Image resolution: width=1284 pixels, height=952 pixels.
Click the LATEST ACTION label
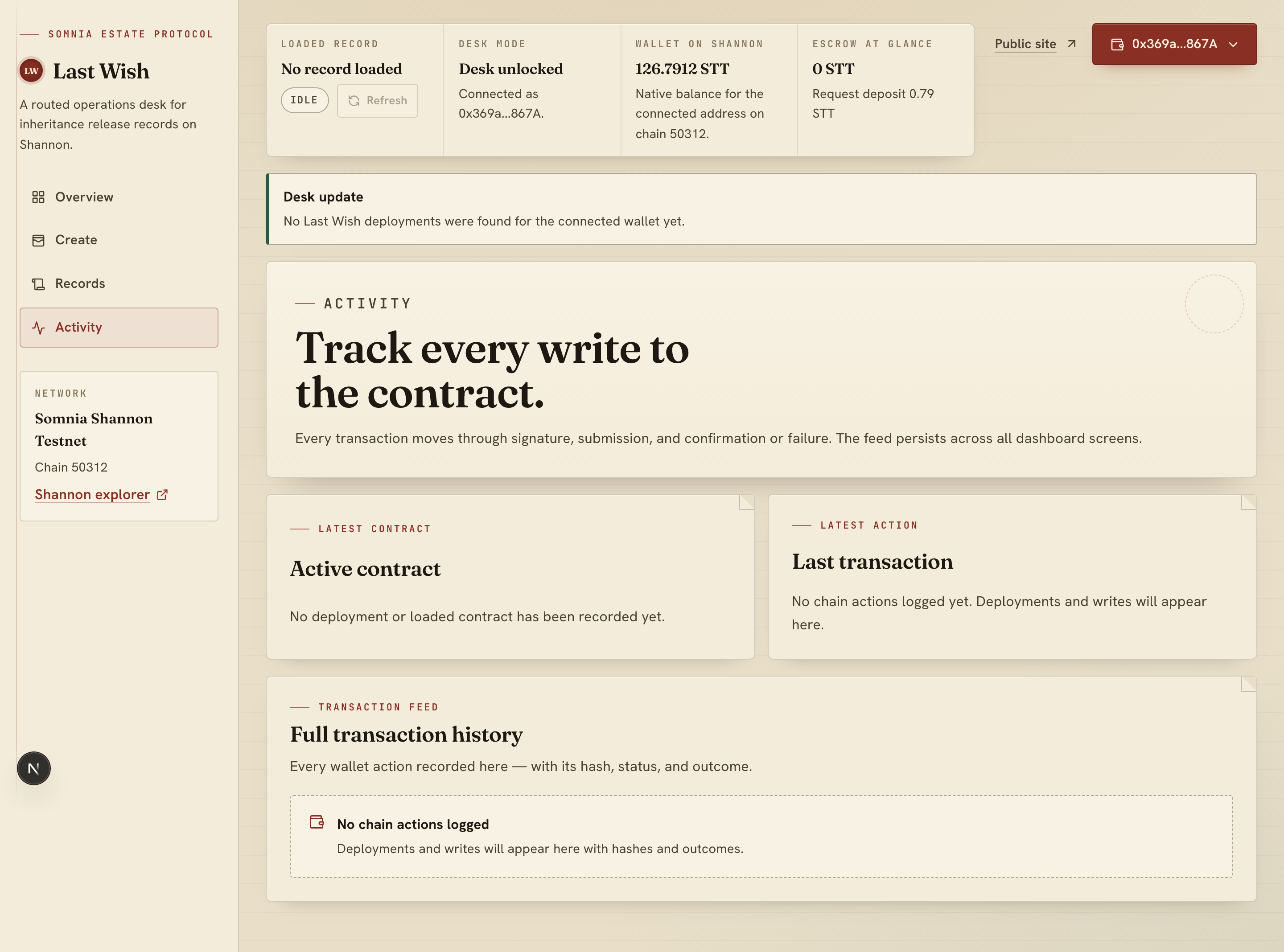(869, 525)
